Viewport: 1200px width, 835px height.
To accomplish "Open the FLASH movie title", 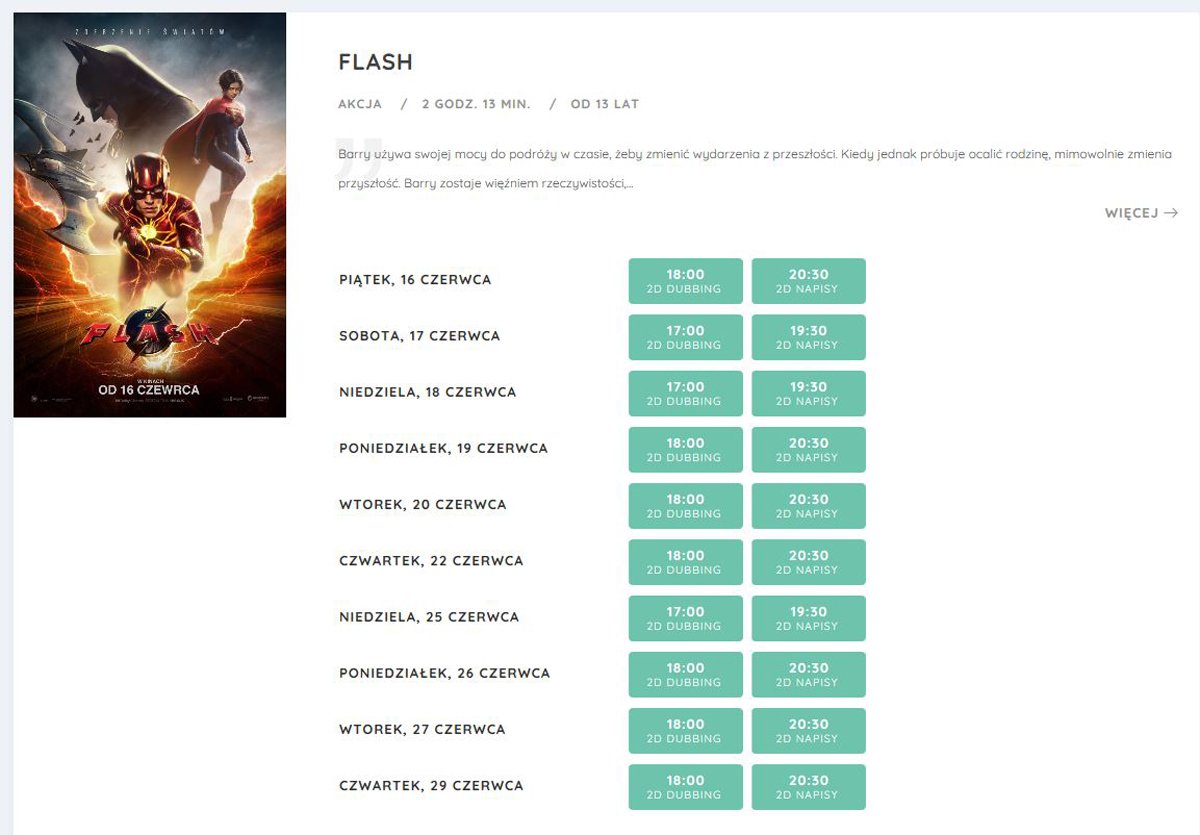I will click(376, 62).
